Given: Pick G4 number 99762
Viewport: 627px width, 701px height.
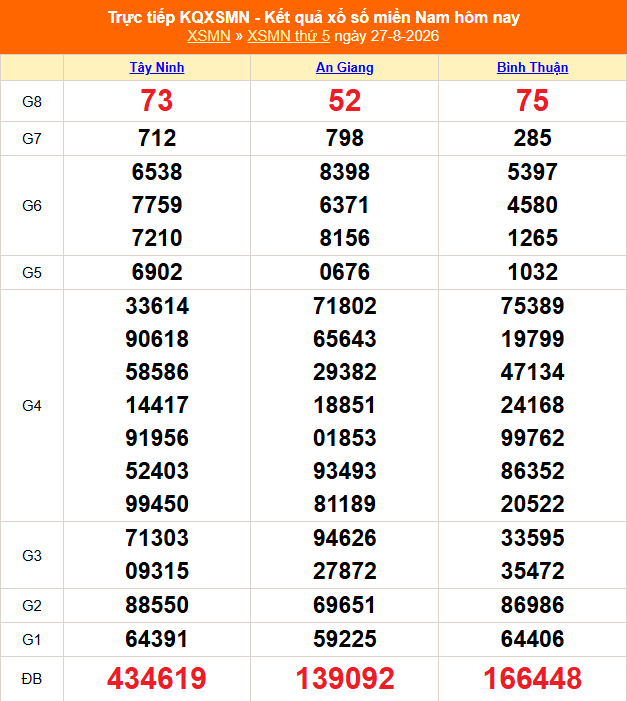Looking at the screenshot, I should pyautogui.click(x=532, y=438).
